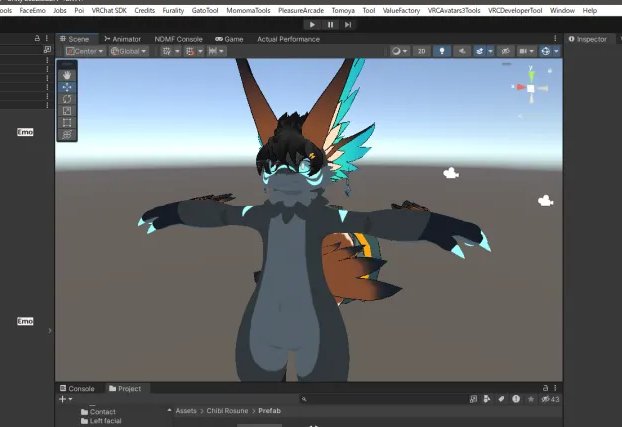Open Scene view more options menu
The width and height of the screenshot is (622, 427).
pos(555,38)
